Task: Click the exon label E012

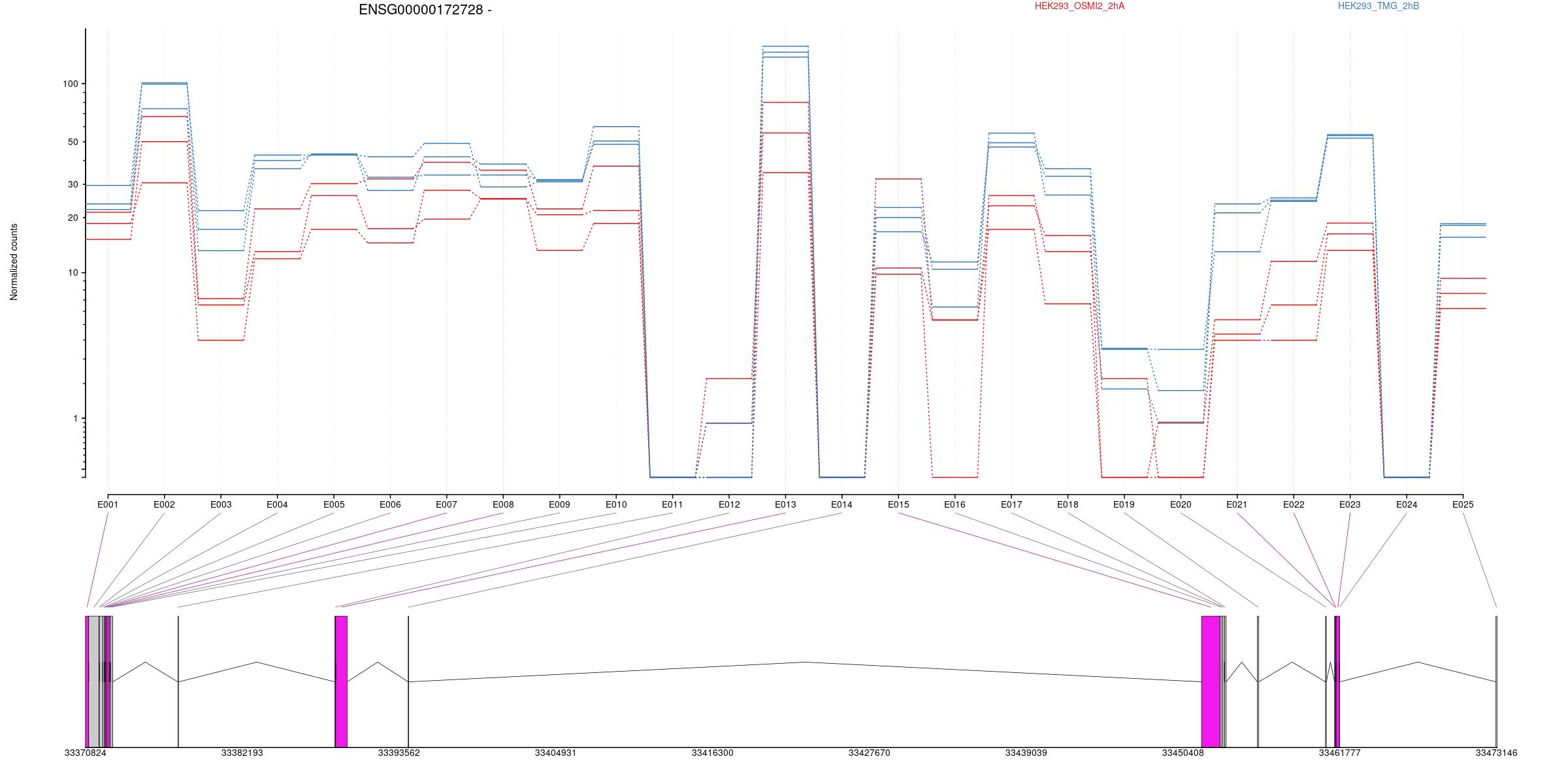Action: [x=729, y=504]
